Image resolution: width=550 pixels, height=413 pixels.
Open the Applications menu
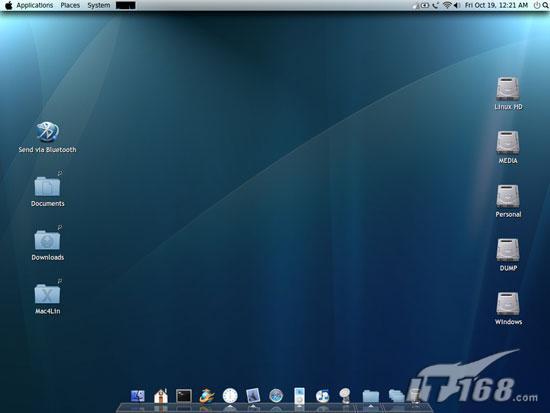34,5
